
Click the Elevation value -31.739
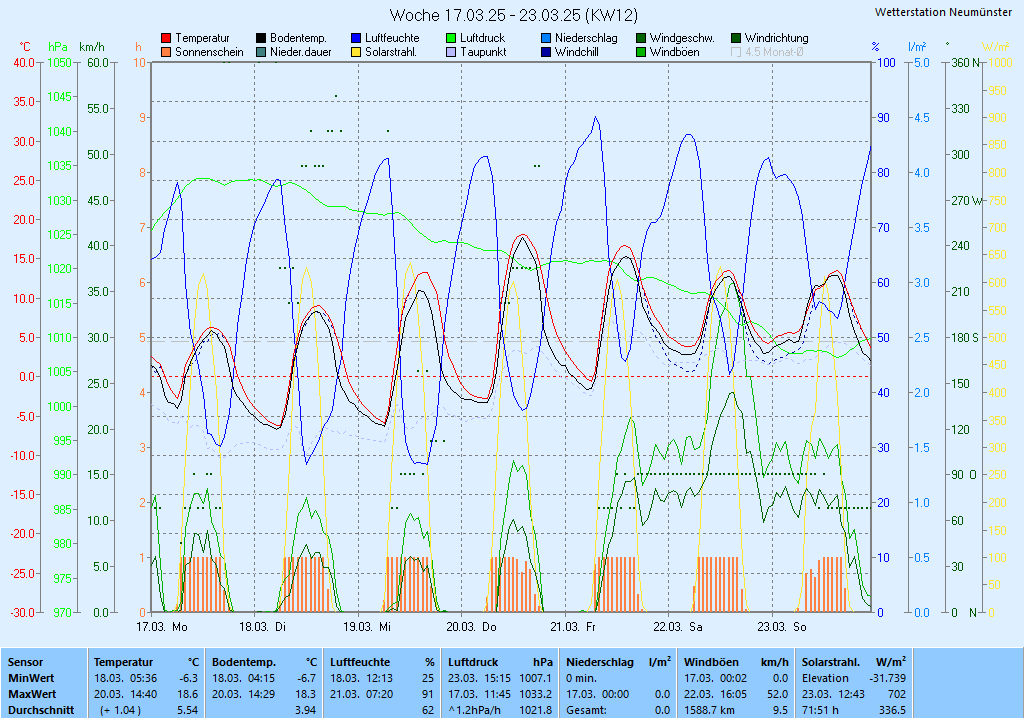tap(888, 678)
